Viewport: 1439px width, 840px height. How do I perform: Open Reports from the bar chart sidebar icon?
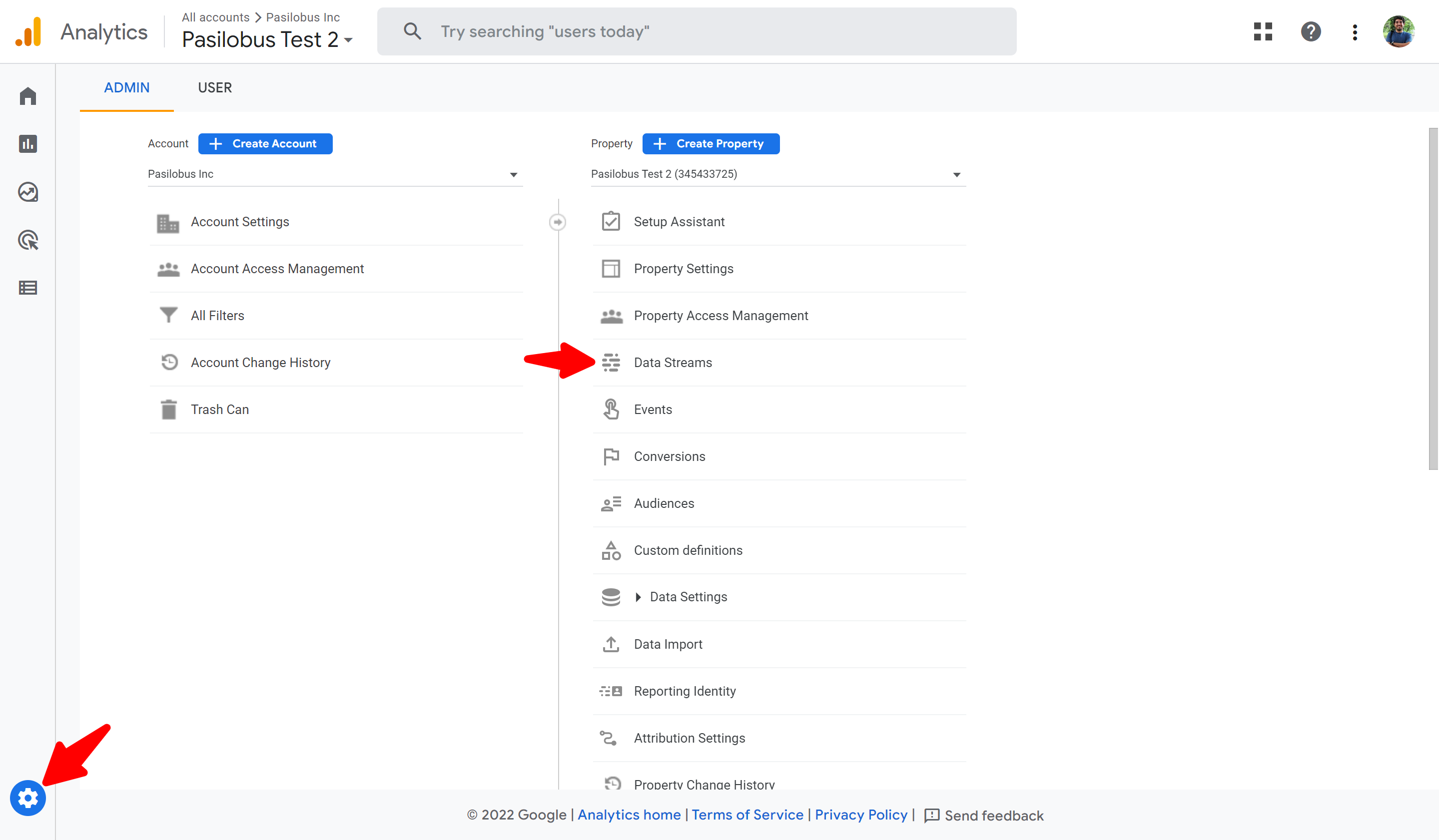pos(27,144)
